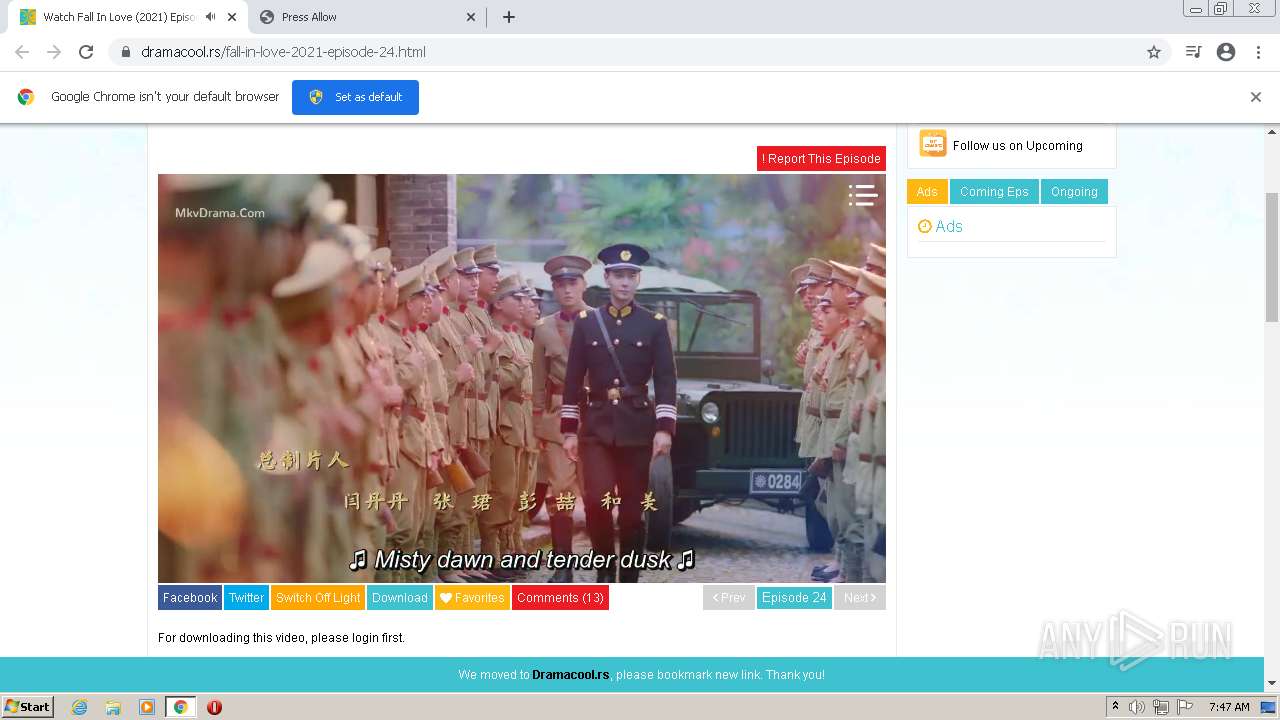Screen dimensions: 1280x720
Task: Click the Chrome taskbar icon
Action: click(180, 707)
